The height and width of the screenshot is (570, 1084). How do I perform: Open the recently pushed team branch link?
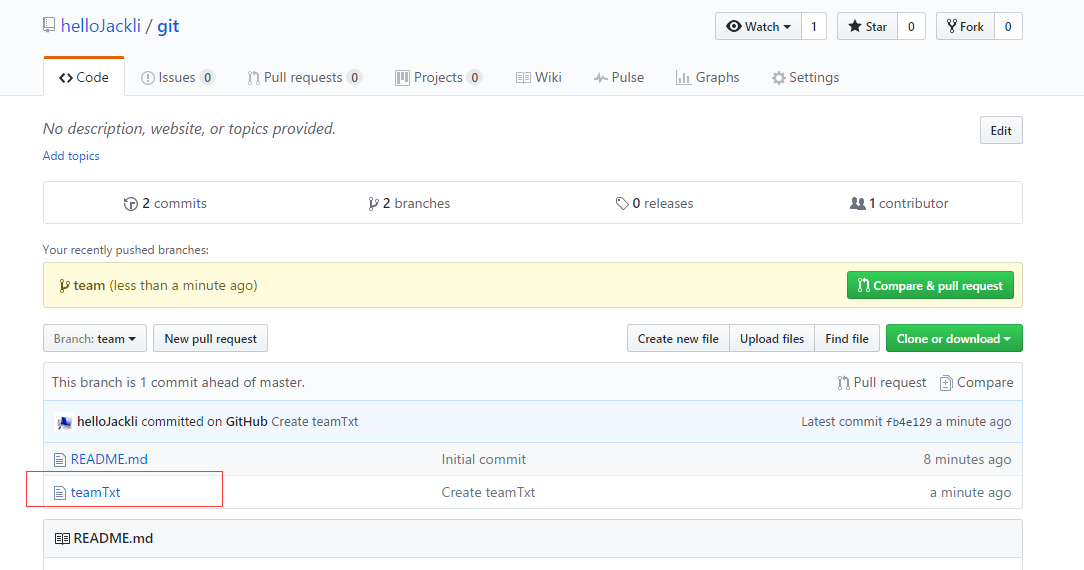(89, 285)
